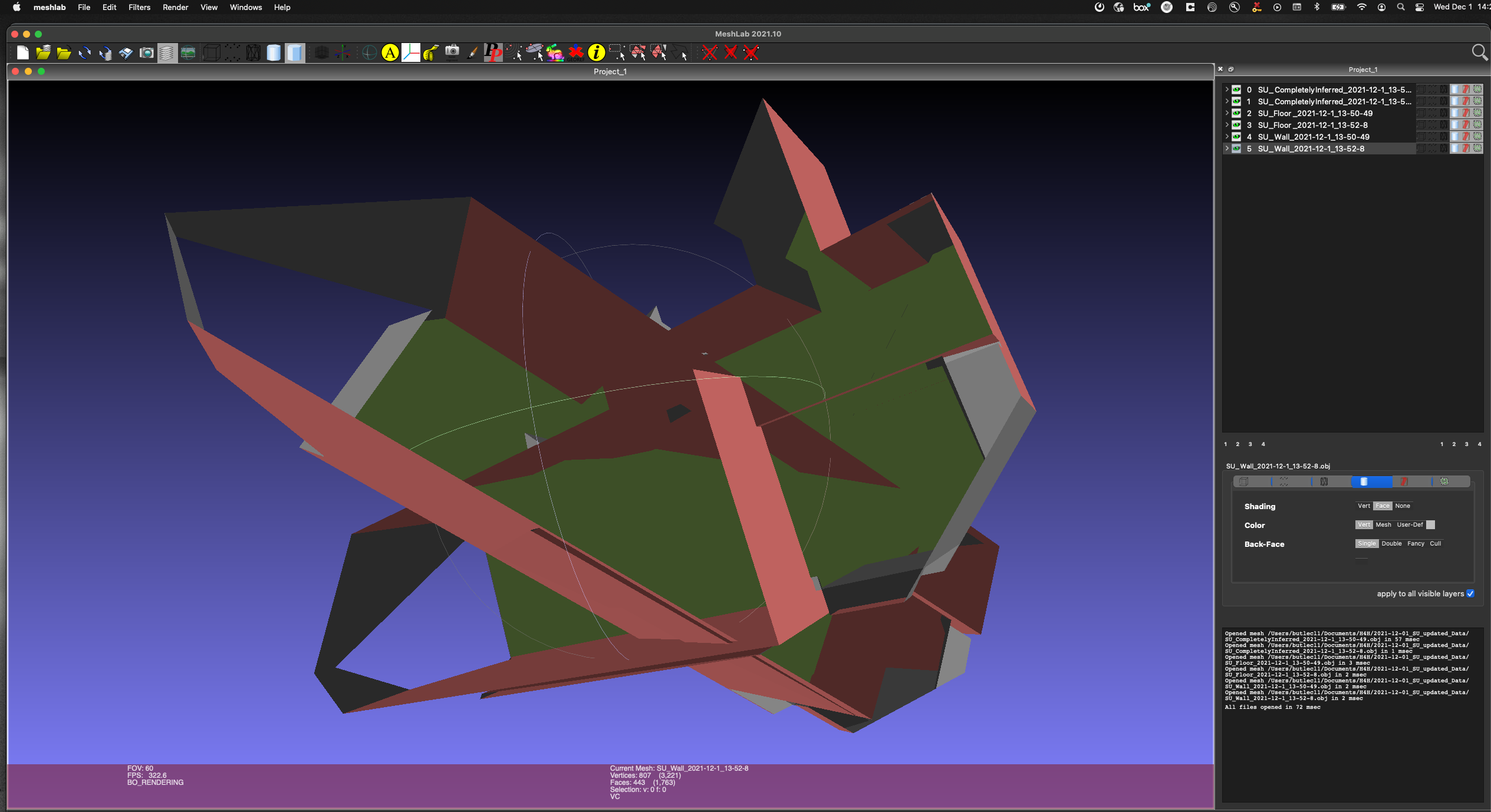Image resolution: width=1491 pixels, height=812 pixels.
Task: Set Shading to Vert
Action: coord(1364,506)
